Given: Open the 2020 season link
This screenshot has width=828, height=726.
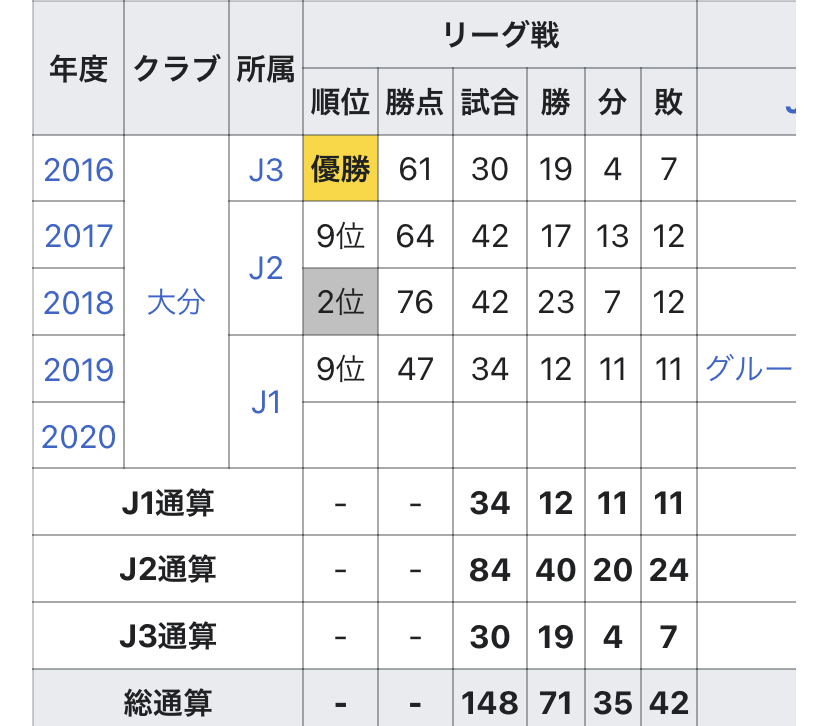Looking at the screenshot, I should click(x=79, y=437).
